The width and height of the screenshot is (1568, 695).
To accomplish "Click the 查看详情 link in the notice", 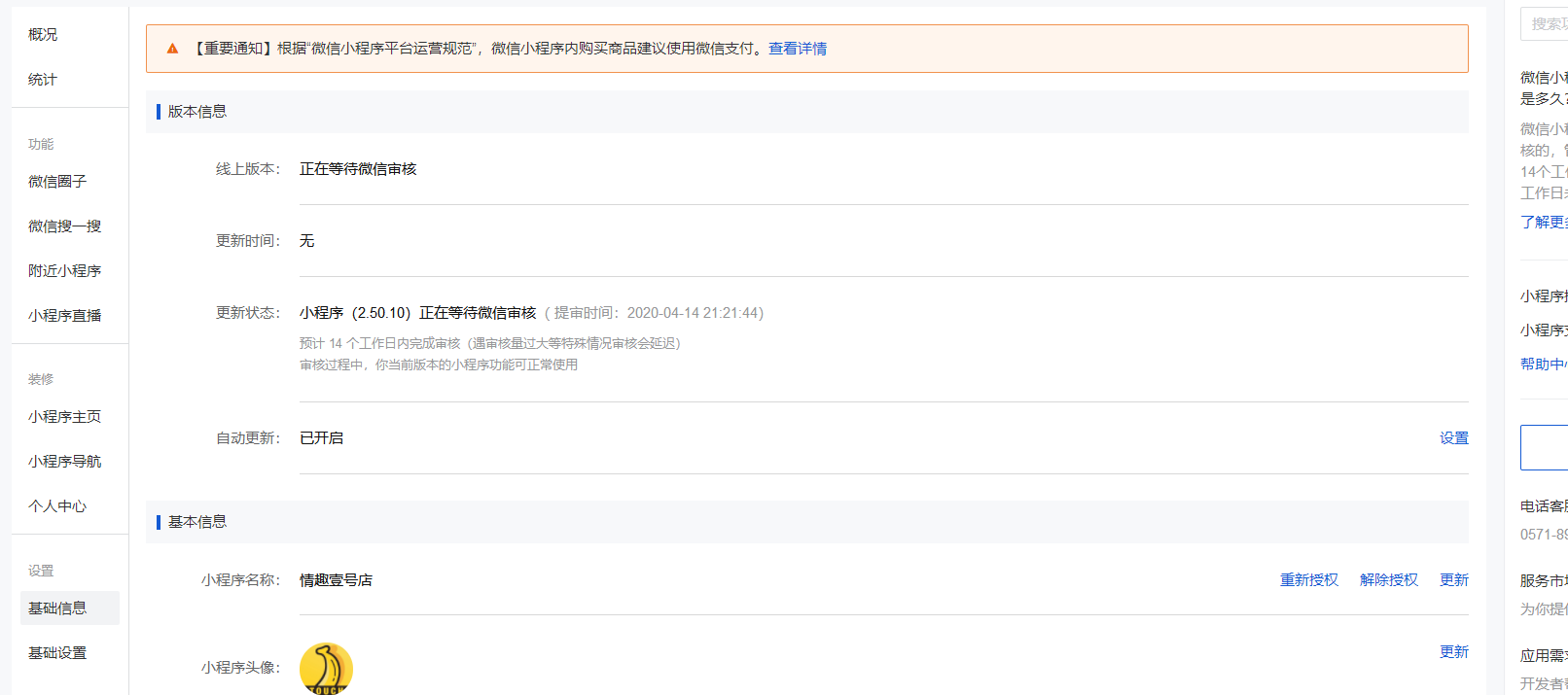I will coord(798,49).
